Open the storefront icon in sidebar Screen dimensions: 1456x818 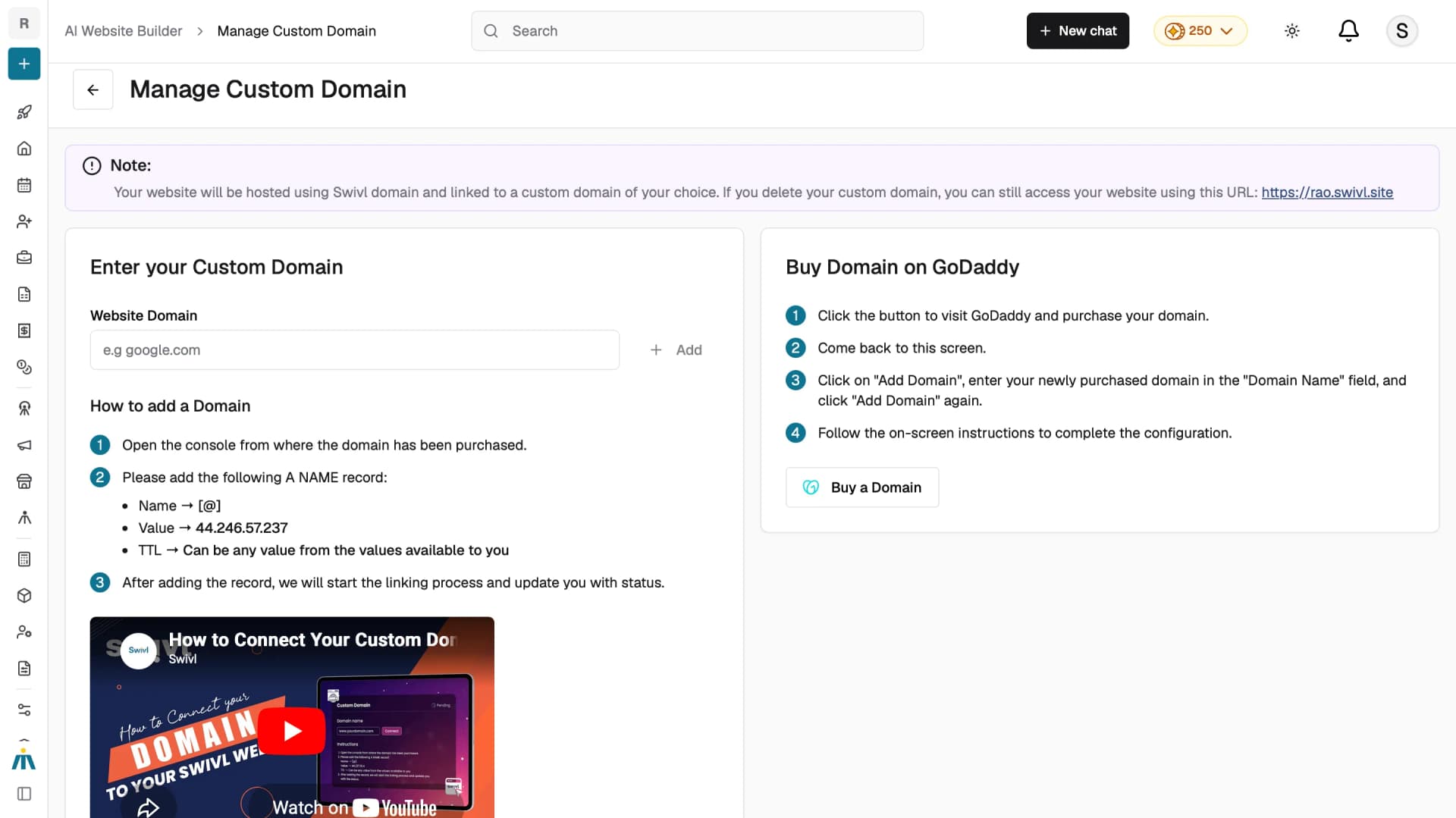click(x=24, y=481)
